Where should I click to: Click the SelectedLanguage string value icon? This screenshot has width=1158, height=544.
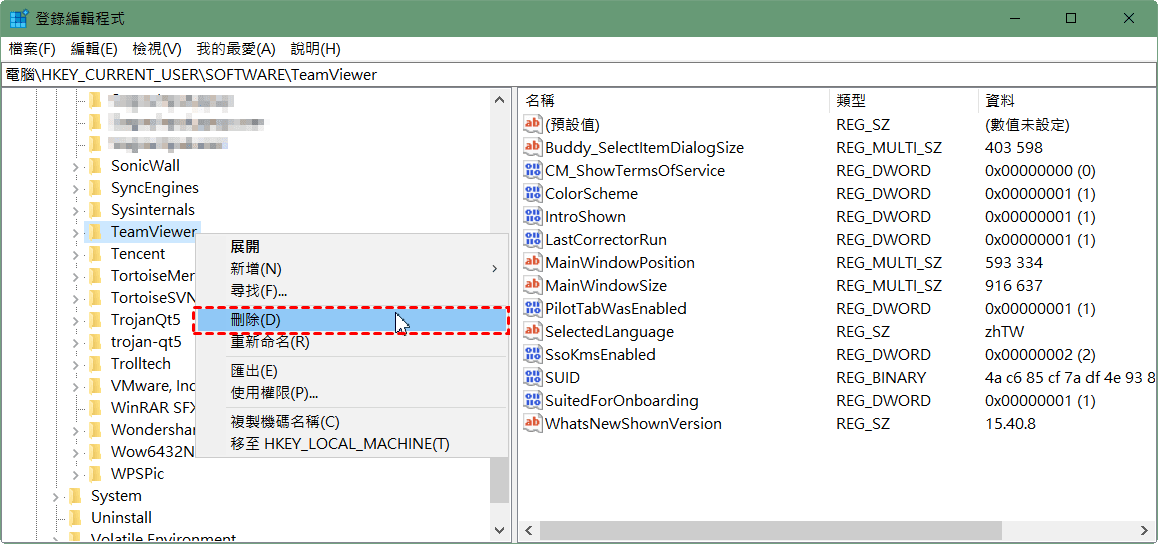tap(532, 332)
